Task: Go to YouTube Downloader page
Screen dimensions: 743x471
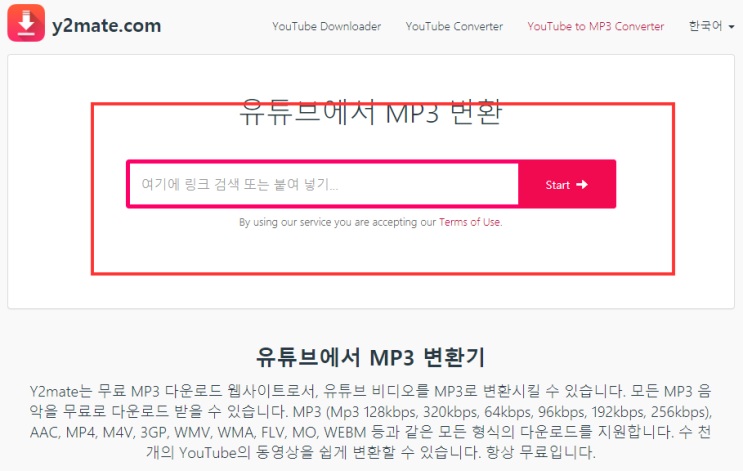Action: pos(326,27)
